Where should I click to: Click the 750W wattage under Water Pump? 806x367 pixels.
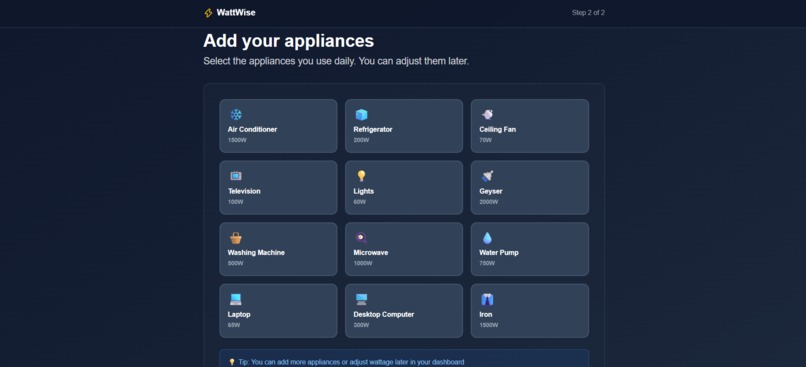pyautogui.click(x=487, y=264)
